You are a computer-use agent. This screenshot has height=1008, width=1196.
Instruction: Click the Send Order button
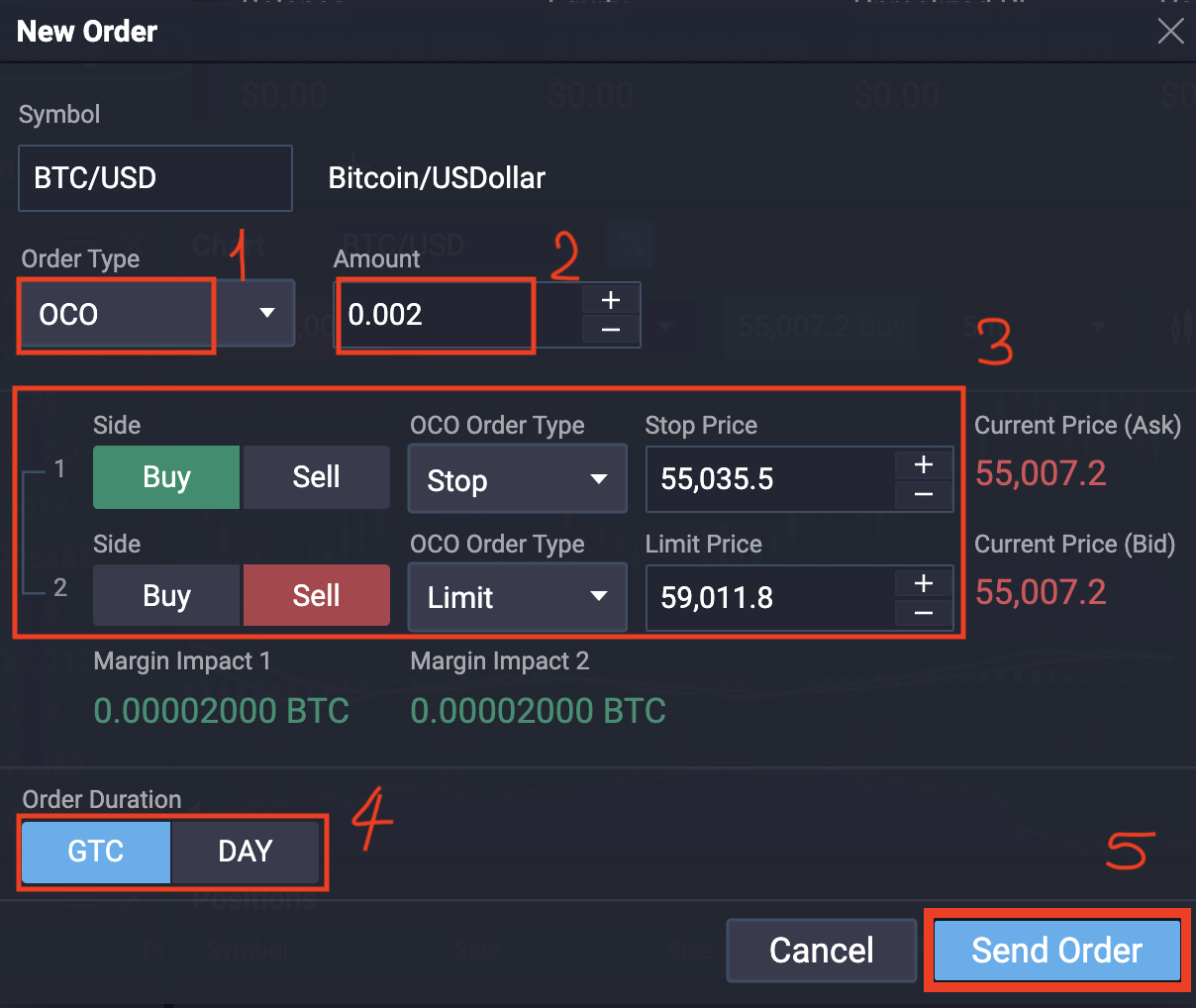tap(1055, 950)
